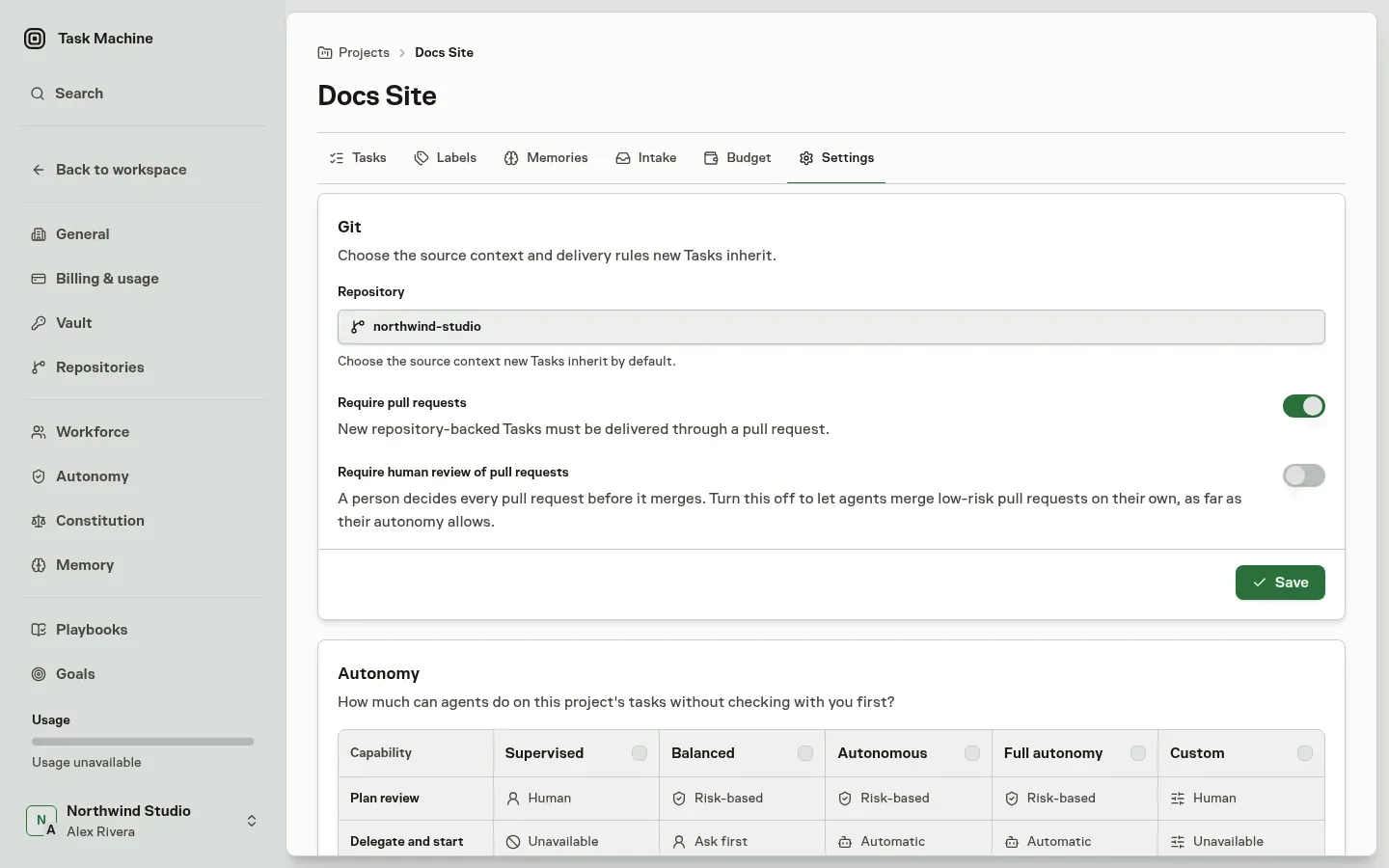This screenshot has width=1389, height=868.
Task: Click the Back to workspace arrow icon
Action: [x=39, y=170]
